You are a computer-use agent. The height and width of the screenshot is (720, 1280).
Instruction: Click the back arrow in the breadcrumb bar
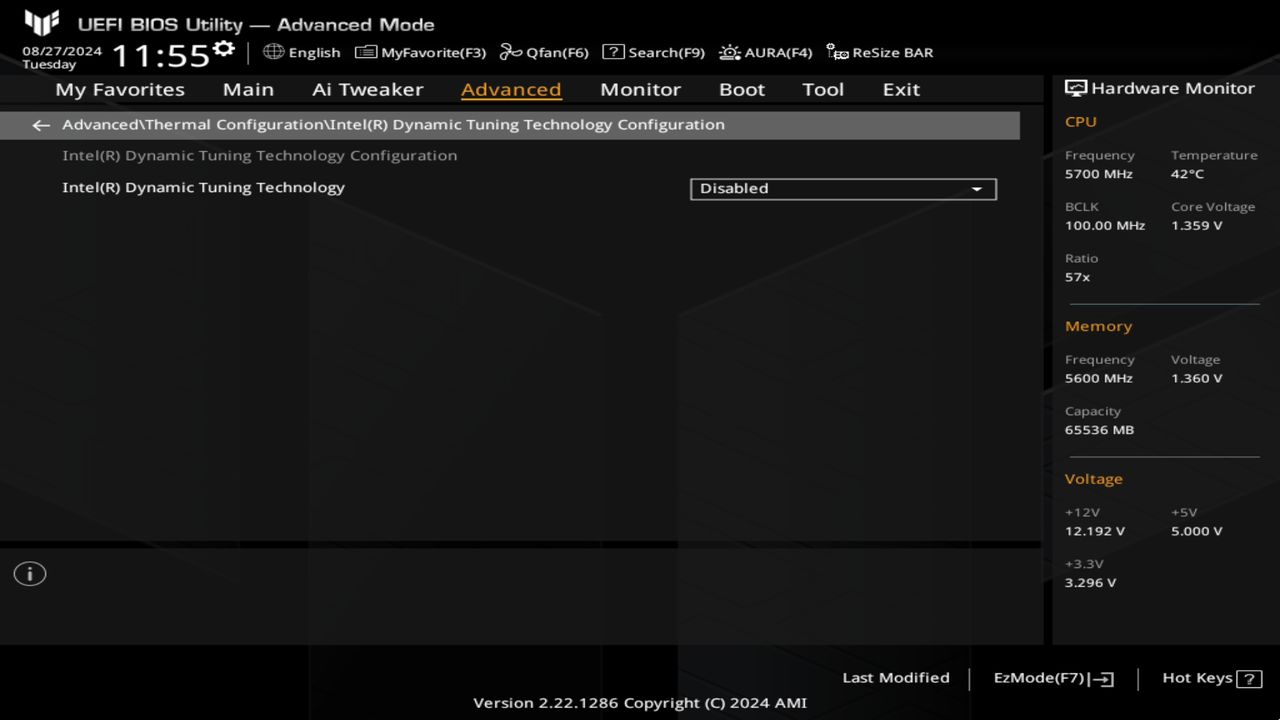click(x=40, y=126)
